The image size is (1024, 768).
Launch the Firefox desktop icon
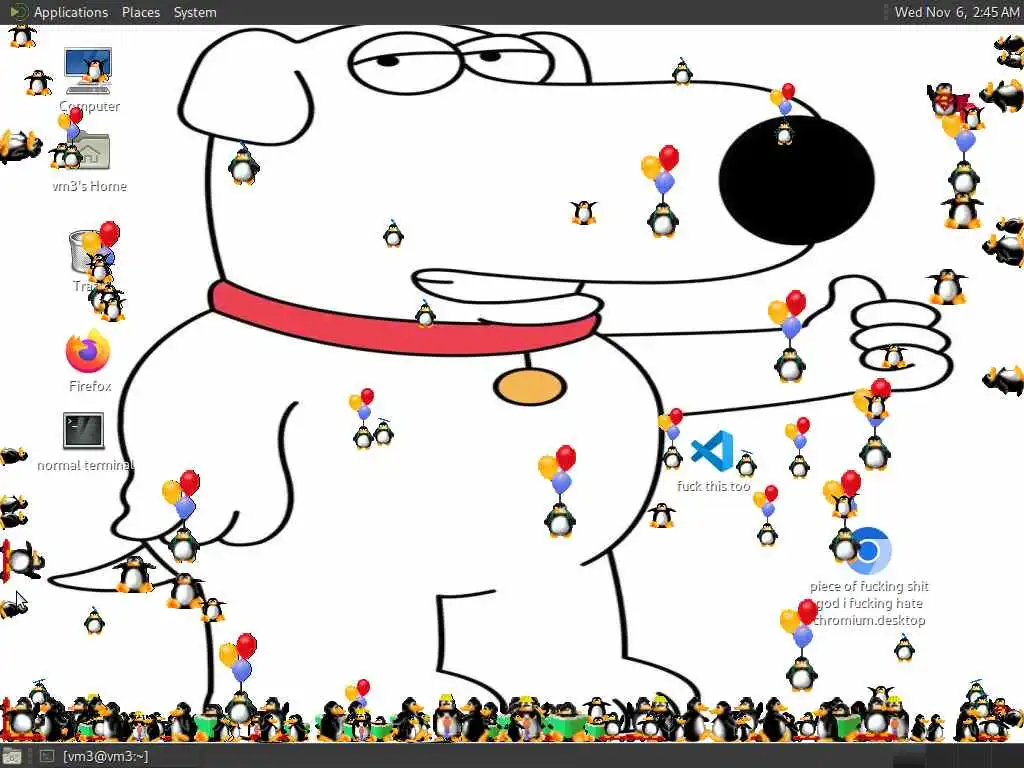tap(88, 351)
